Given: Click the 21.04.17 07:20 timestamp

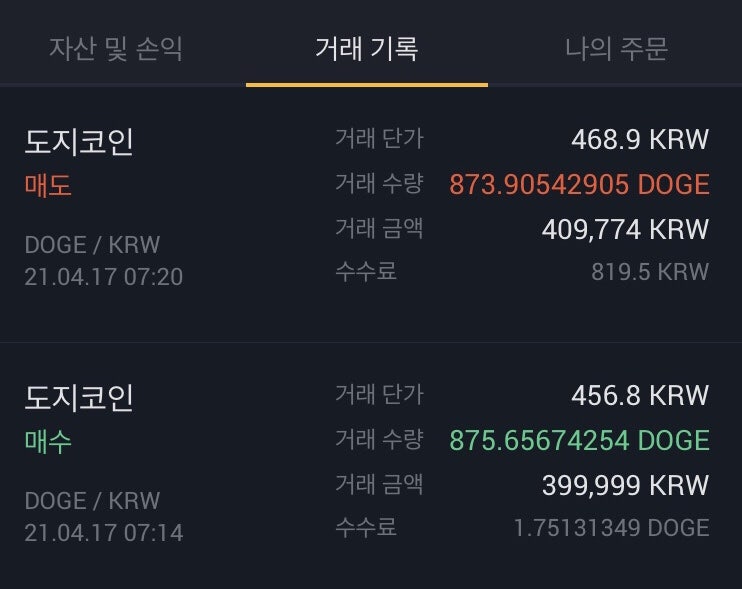Looking at the screenshot, I should [104, 277].
